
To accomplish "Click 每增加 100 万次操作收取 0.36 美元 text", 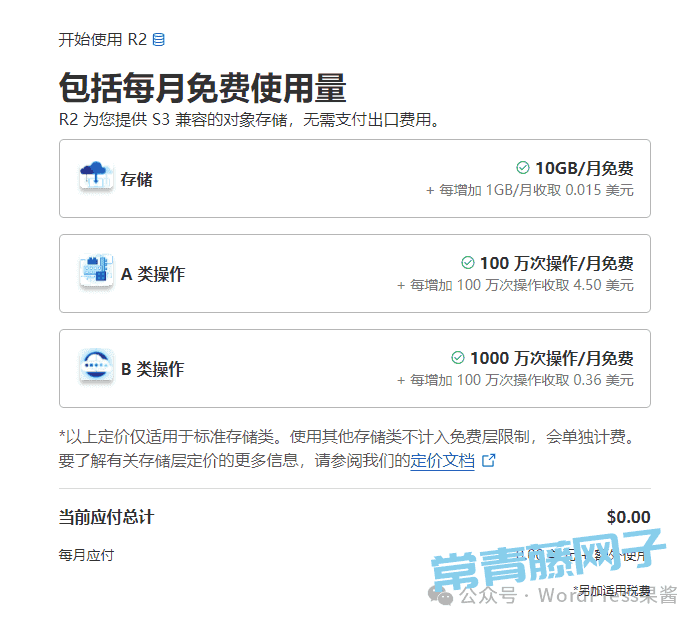I will point(515,380).
